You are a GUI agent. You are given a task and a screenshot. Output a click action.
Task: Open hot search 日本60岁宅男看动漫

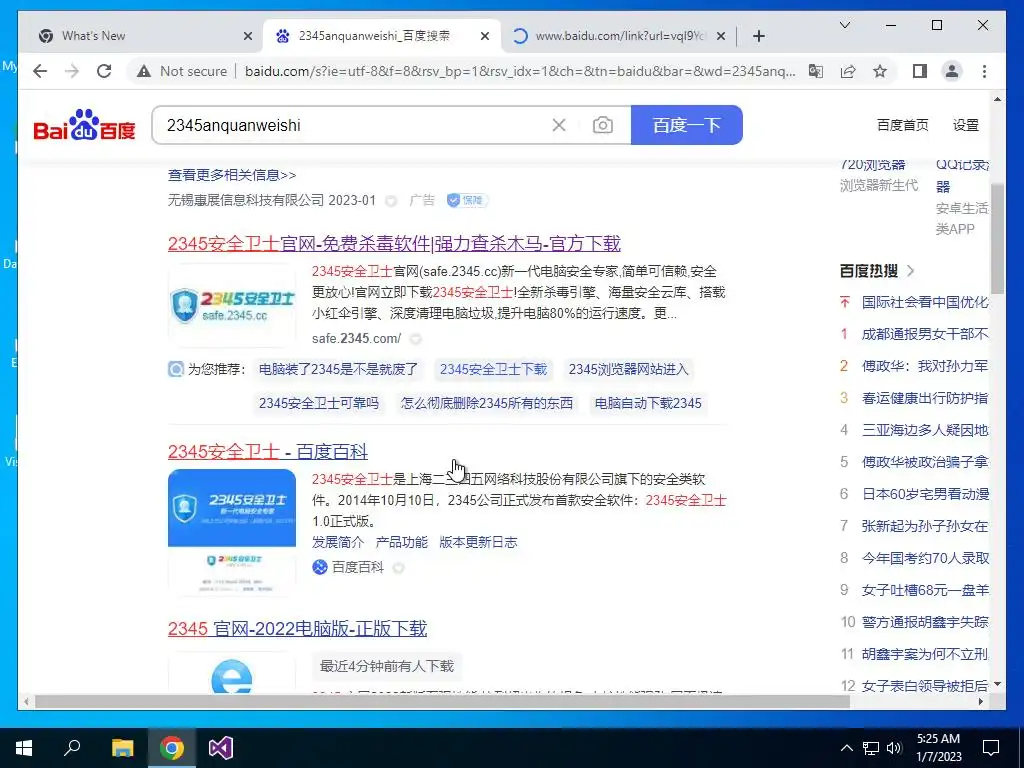coord(925,494)
